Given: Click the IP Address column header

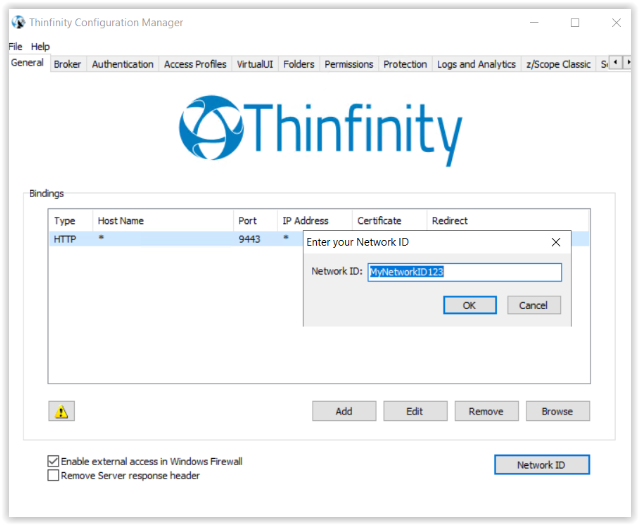Looking at the screenshot, I should click(315, 221).
